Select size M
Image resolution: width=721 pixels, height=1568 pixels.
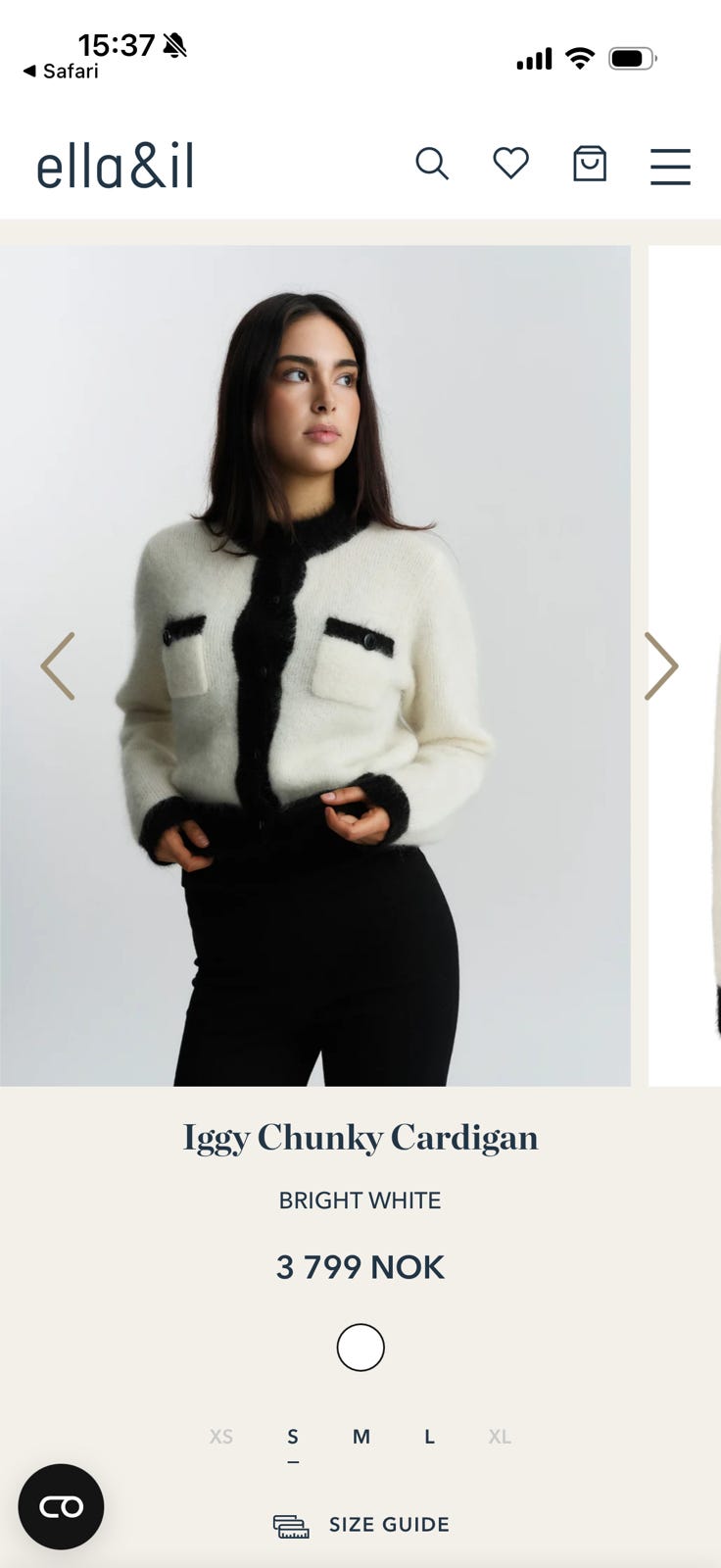coord(361,1437)
